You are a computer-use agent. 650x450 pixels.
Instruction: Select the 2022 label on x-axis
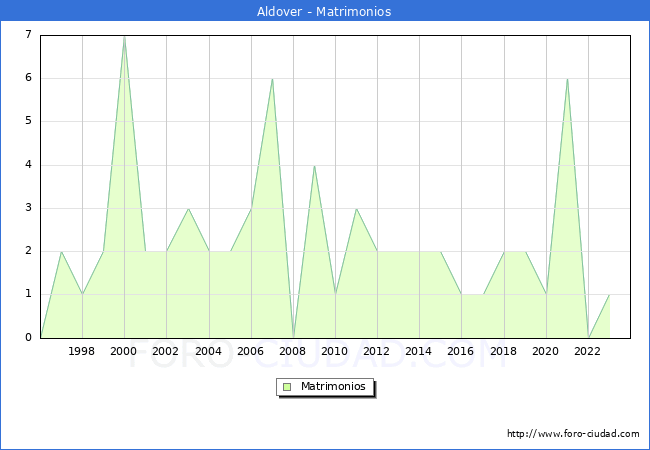click(x=588, y=351)
